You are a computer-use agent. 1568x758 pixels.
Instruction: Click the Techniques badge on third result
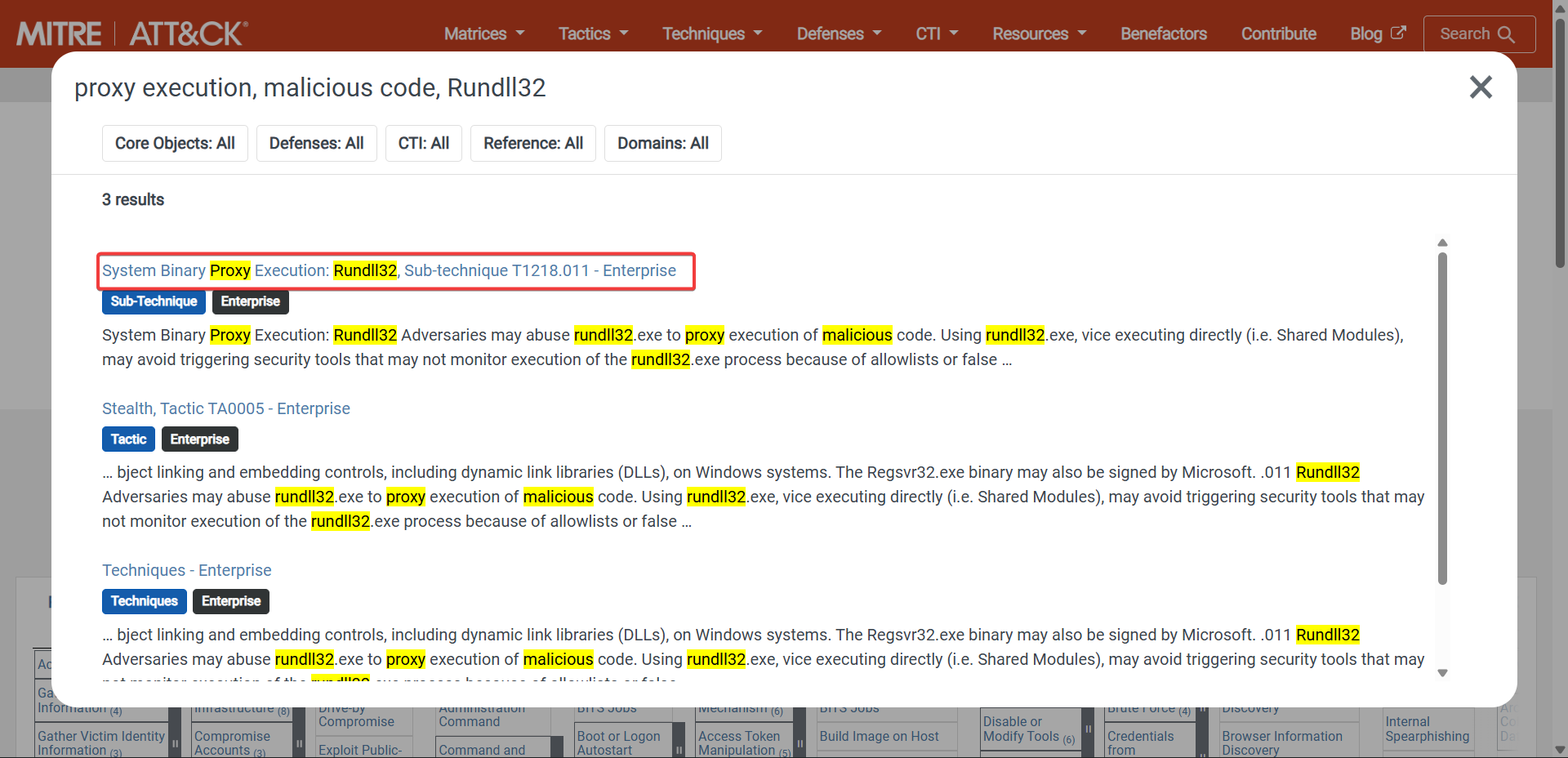(x=145, y=601)
